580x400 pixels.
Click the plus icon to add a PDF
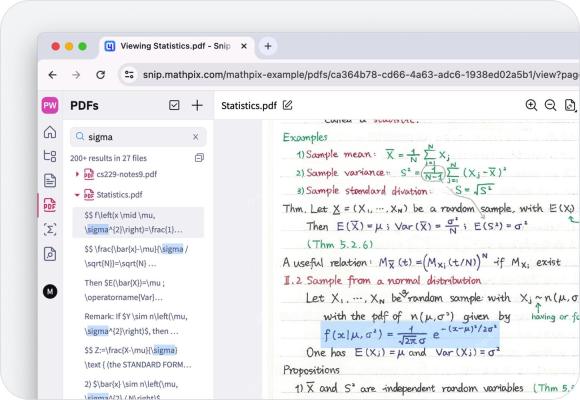(197, 105)
